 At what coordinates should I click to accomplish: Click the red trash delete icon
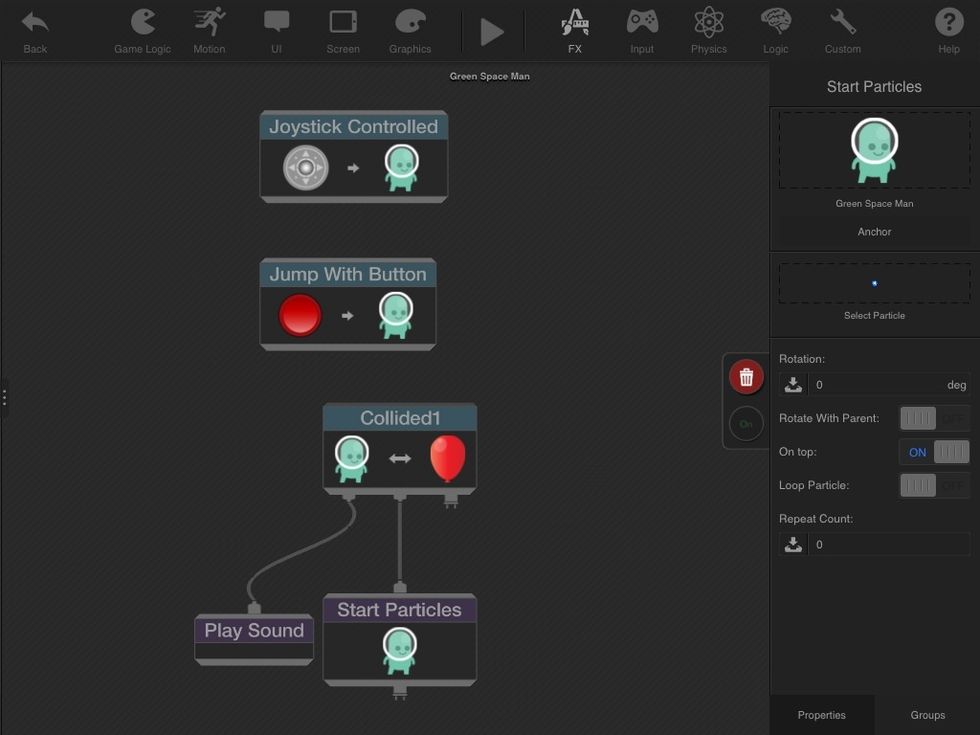point(746,377)
